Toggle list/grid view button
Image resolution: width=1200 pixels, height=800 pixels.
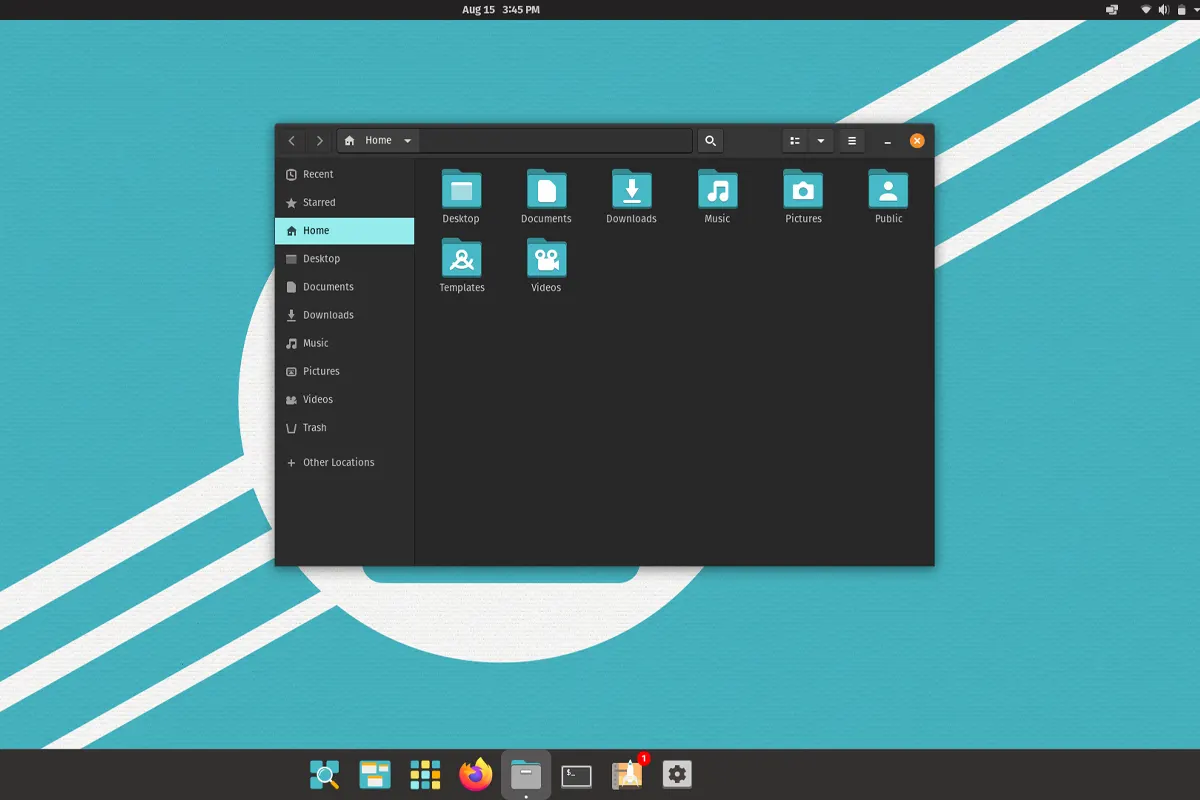point(795,141)
